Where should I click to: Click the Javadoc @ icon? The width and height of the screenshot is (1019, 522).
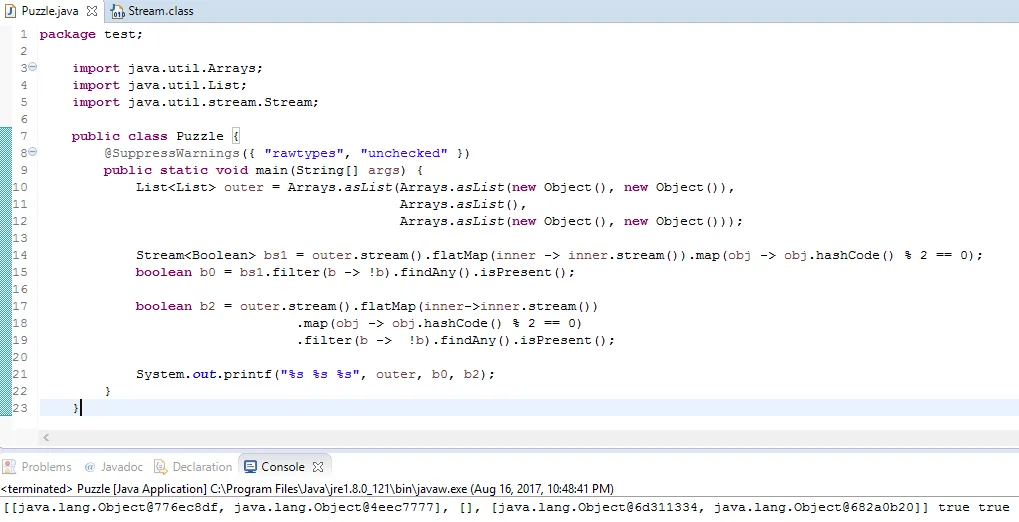tap(90, 467)
